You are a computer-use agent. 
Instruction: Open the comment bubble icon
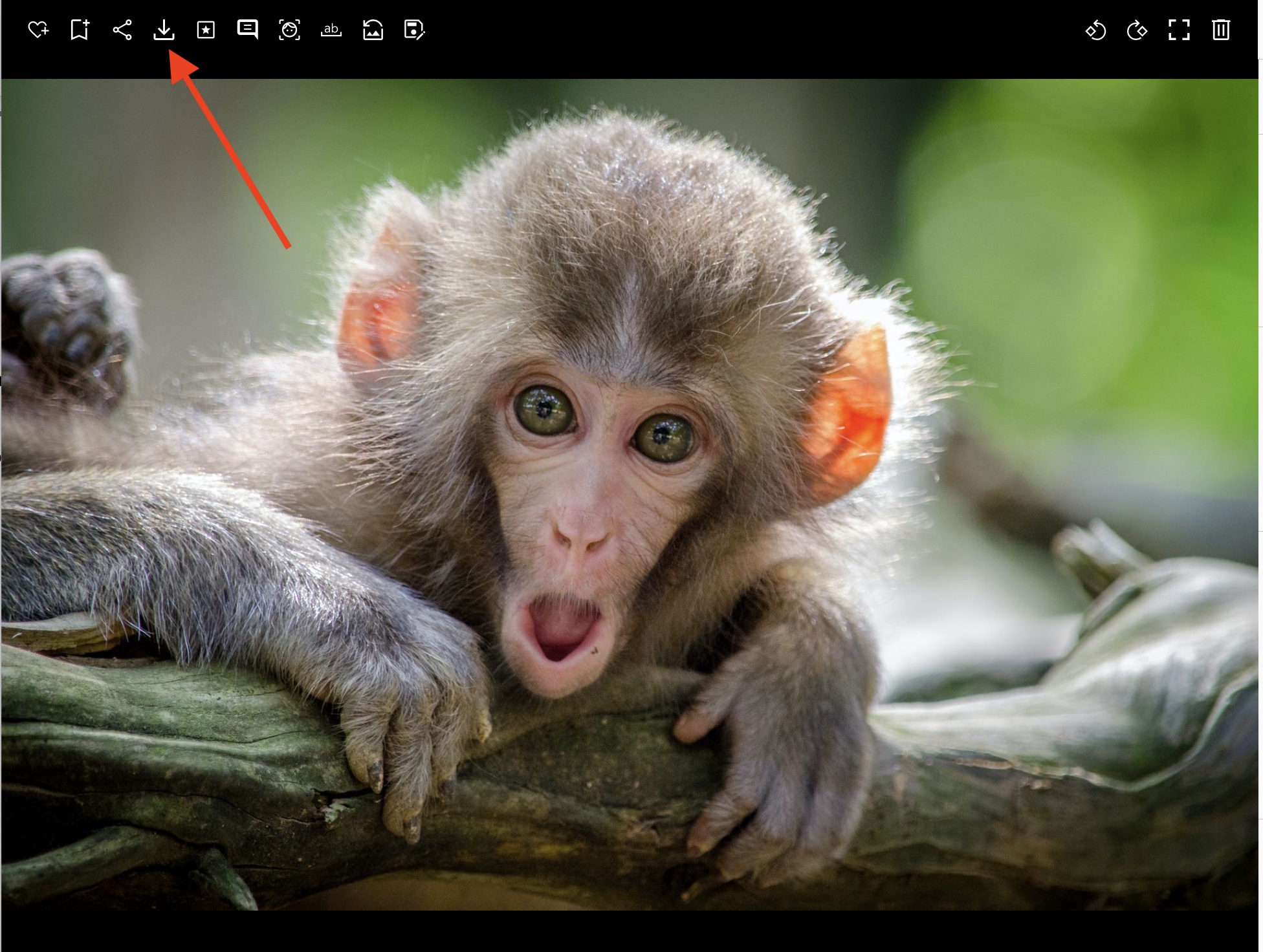[x=248, y=30]
